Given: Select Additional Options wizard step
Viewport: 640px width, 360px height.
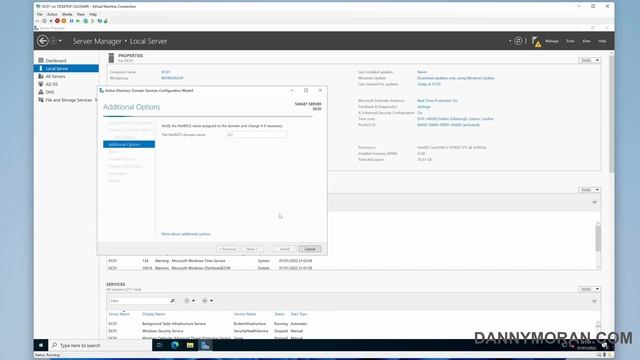Looking at the screenshot, I should pos(129,144).
